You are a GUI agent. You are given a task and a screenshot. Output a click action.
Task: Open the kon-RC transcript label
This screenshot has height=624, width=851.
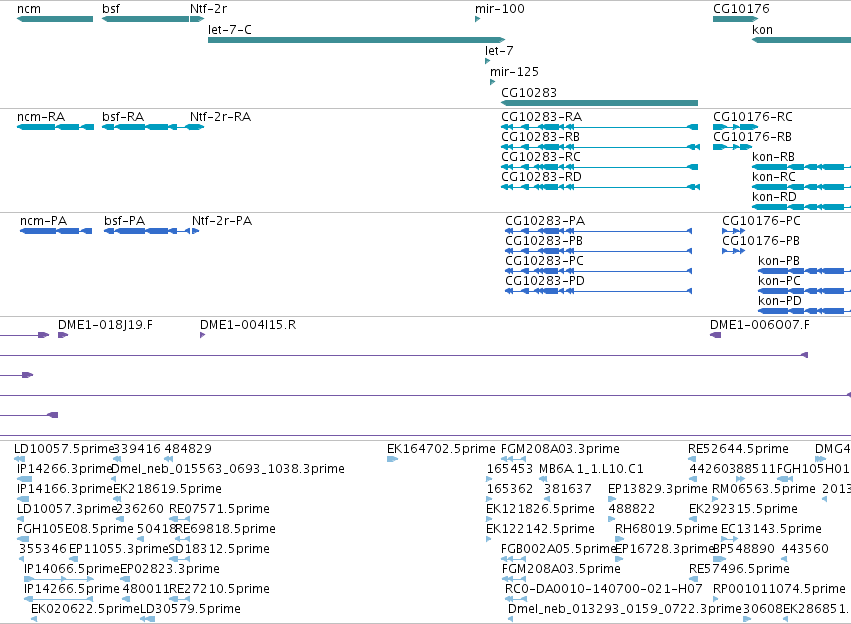773,177
